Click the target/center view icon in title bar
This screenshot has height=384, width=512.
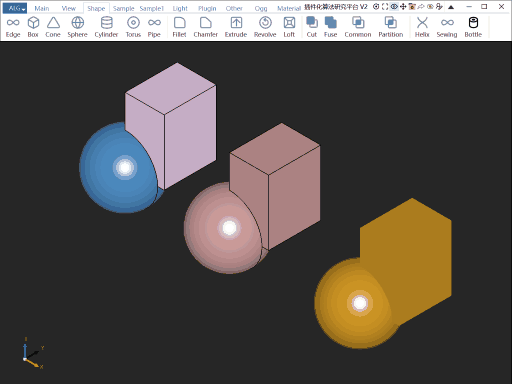[x=376, y=7]
